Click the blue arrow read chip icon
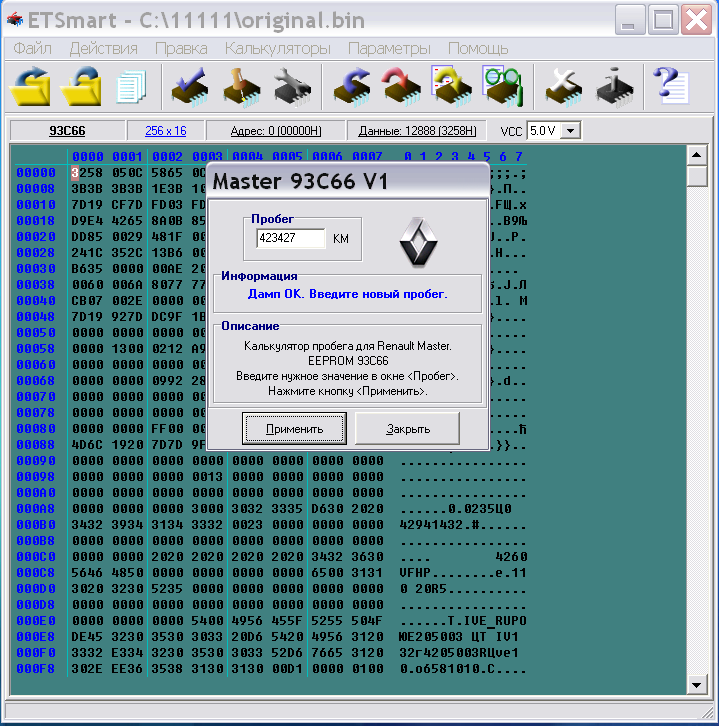This screenshot has height=726, width=719. pyautogui.click(x=352, y=87)
